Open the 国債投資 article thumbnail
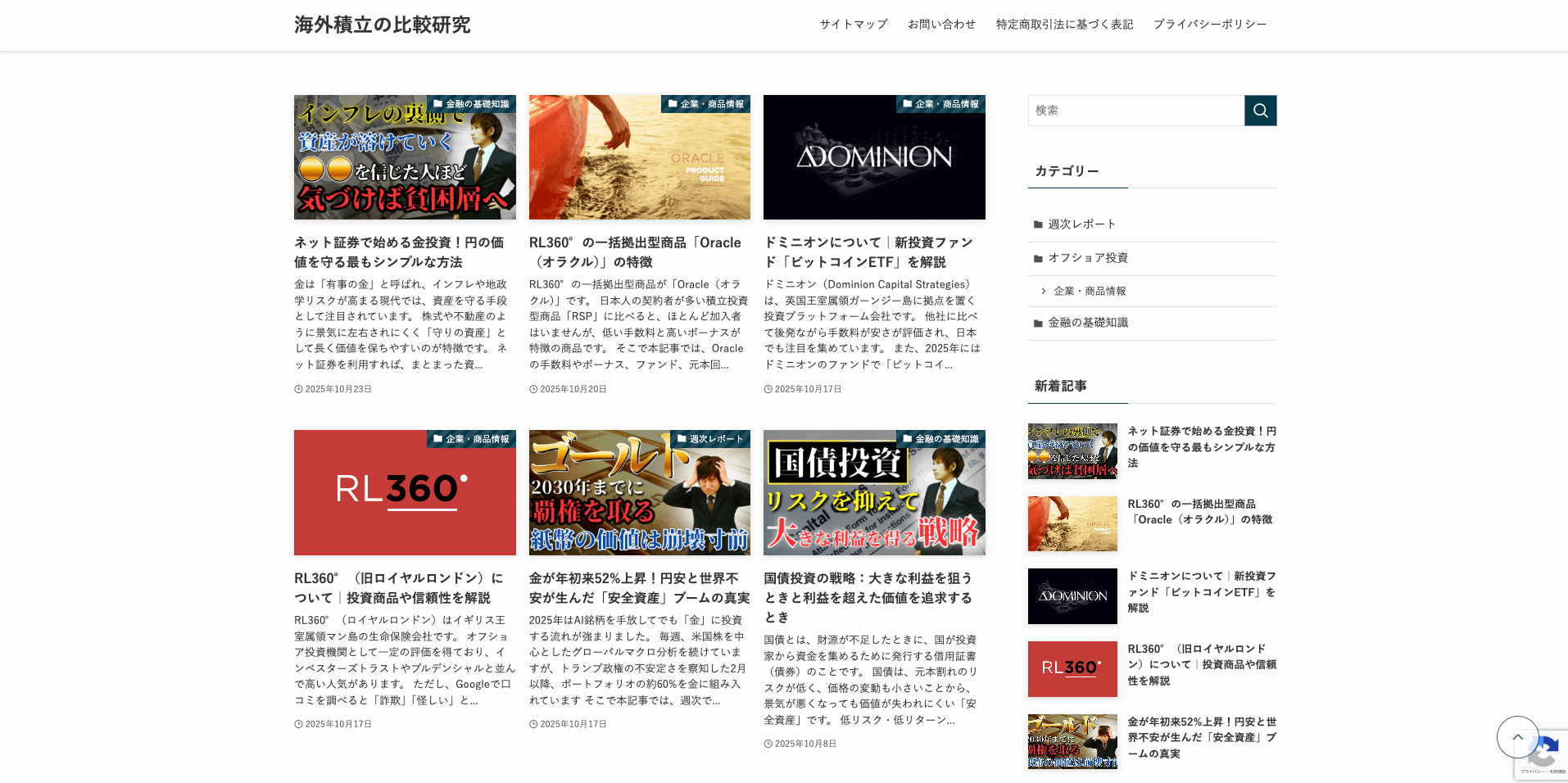Screen dimensions: 1568x783 coord(874,492)
